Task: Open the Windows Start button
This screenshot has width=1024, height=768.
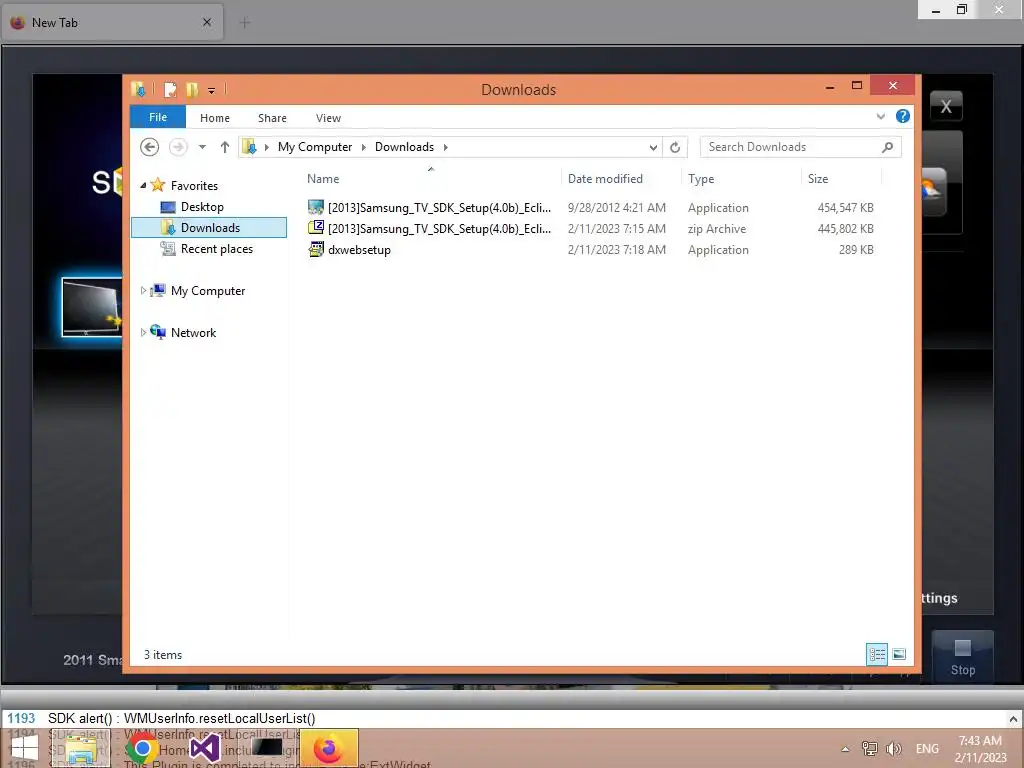Action: [24, 748]
